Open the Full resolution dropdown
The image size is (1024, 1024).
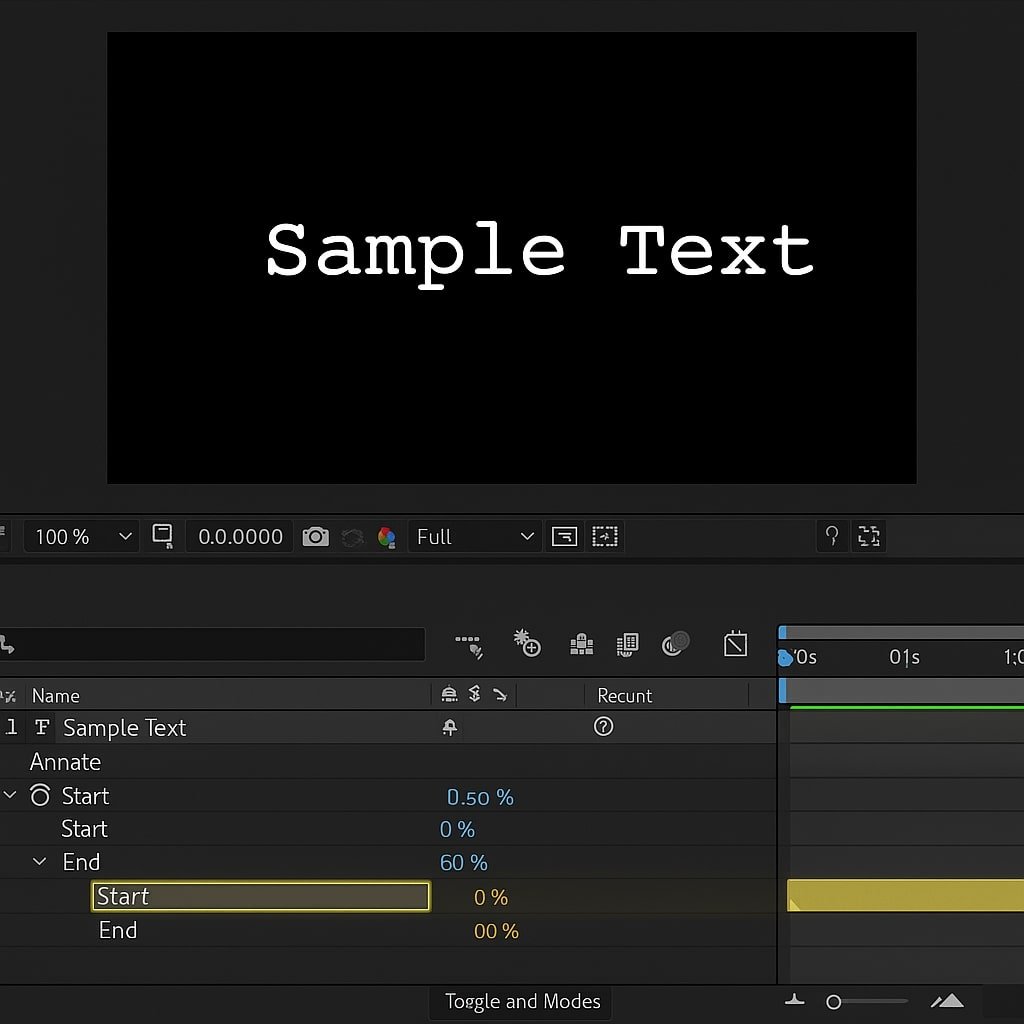474,537
